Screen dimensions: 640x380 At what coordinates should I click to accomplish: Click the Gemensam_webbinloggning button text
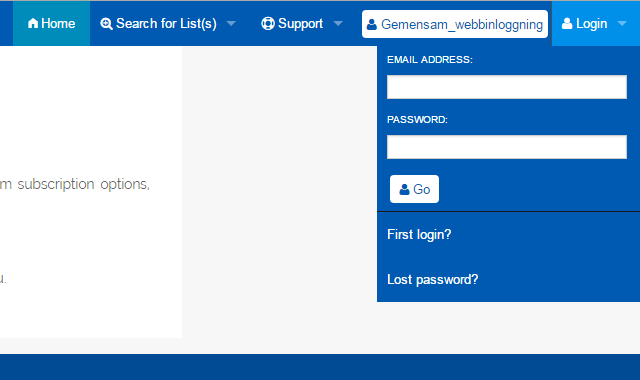tap(462, 24)
